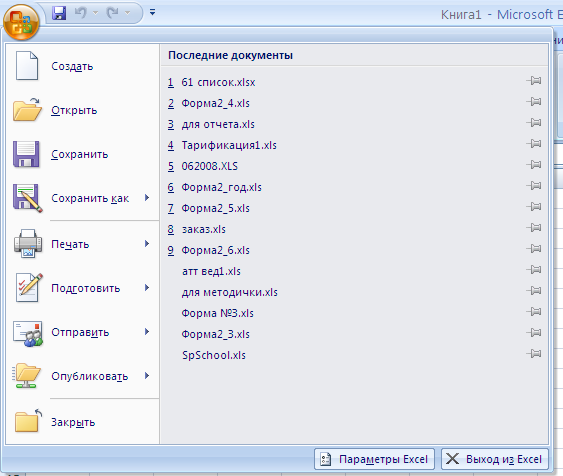Click the open folder icon for Открыть
Image resolution: width=563 pixels, height=476 pixels.
click(27, 109)
